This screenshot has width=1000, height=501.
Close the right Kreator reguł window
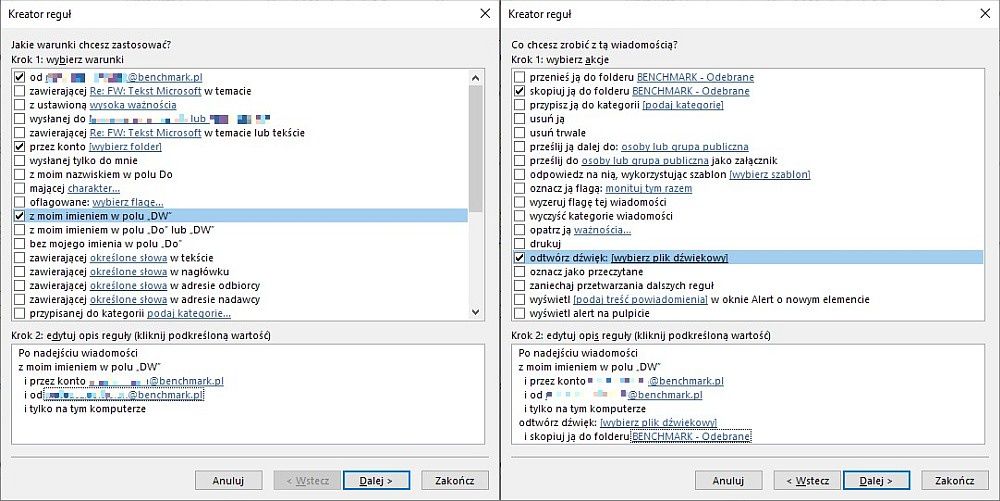pyautogui.click(x=985, y=13)
